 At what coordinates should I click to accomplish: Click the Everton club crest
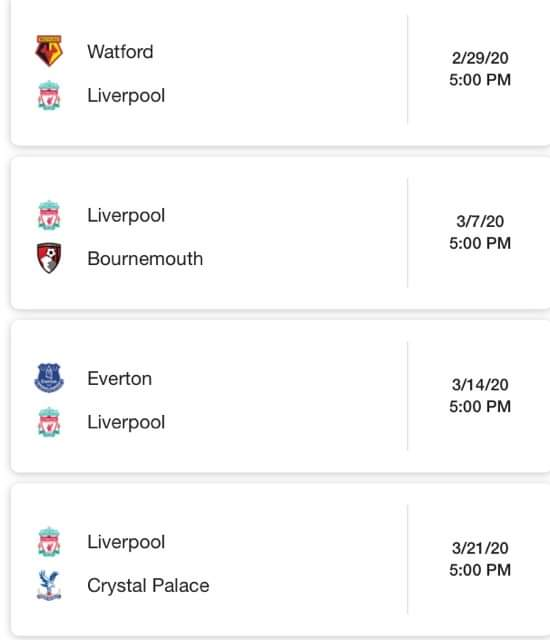[49, 378]
